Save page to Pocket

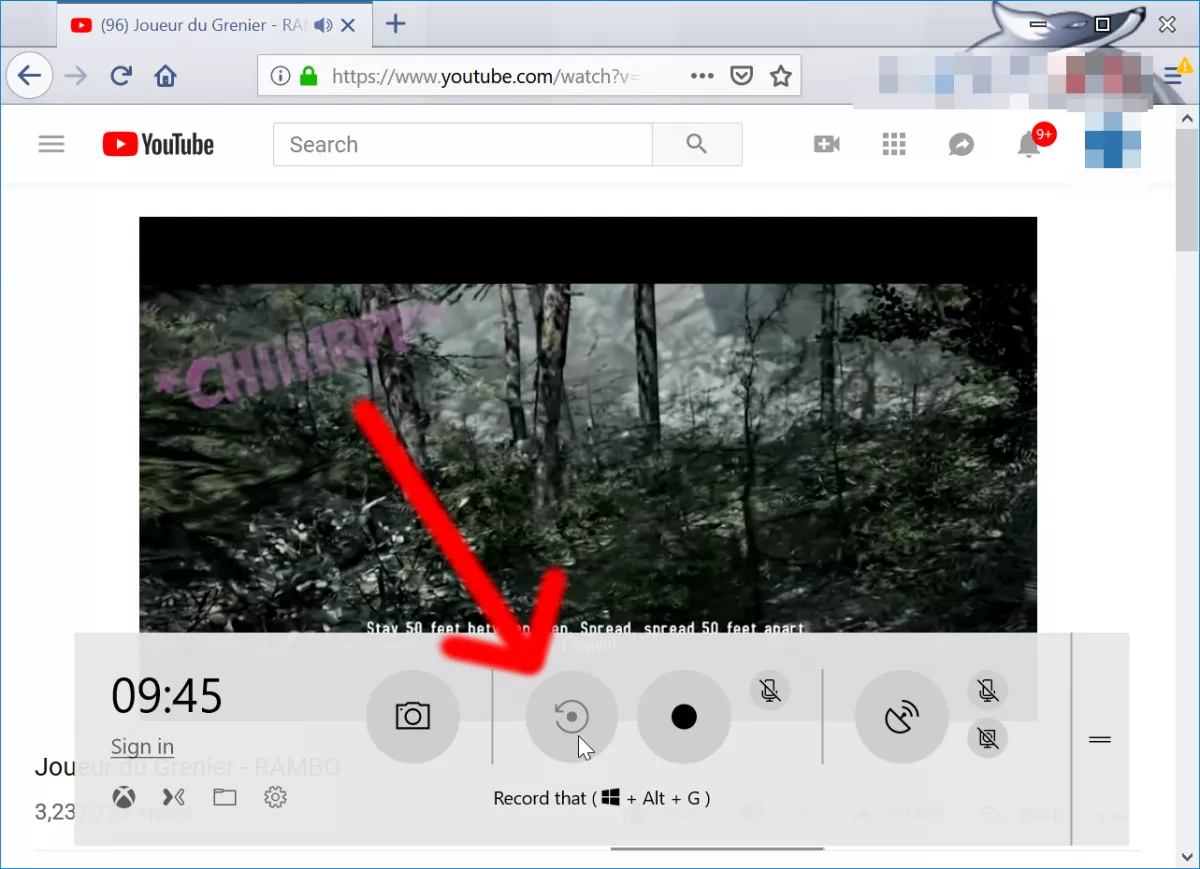pyautogui.click(x=741, y=76)
